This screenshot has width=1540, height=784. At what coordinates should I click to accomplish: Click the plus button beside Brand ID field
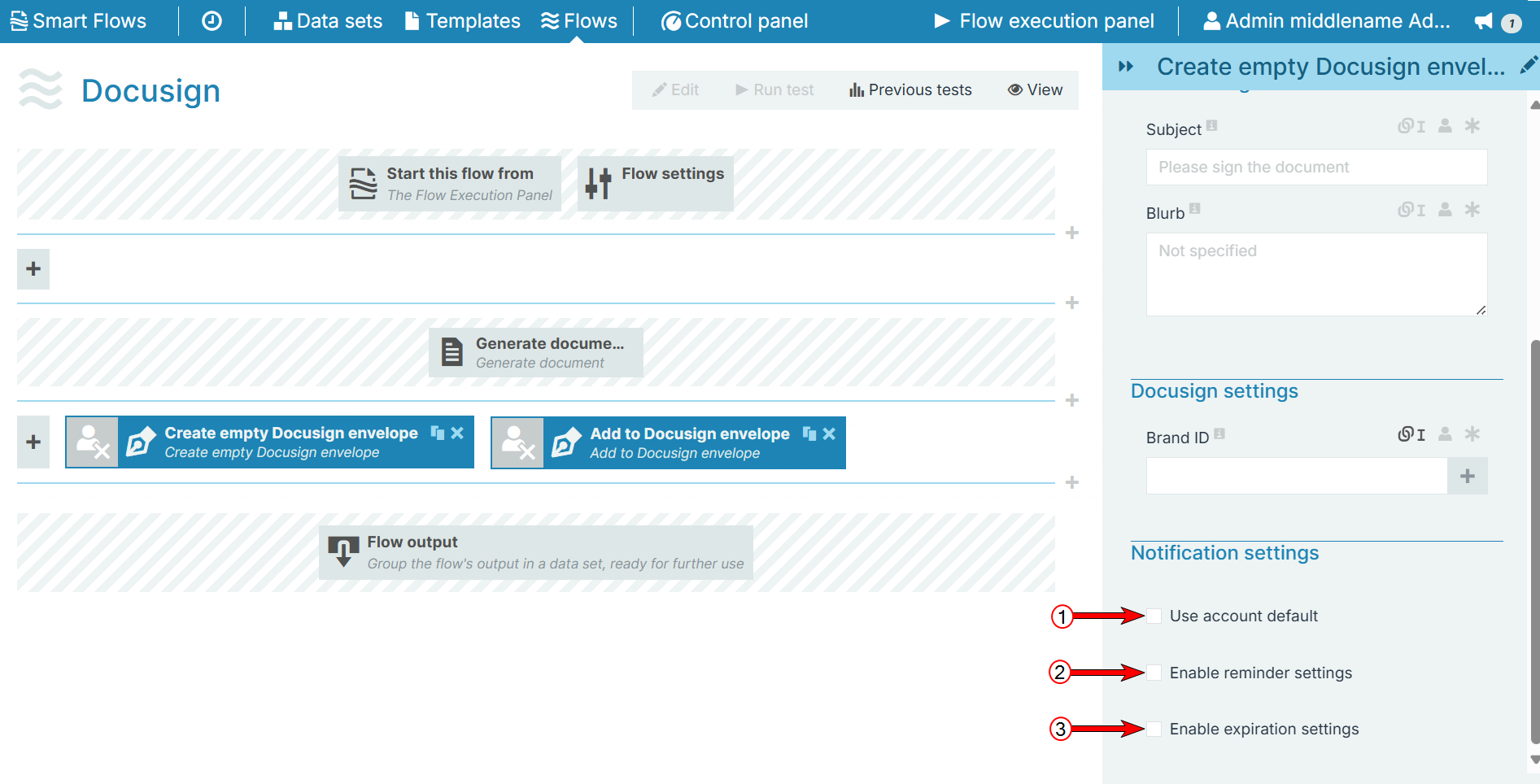pyautogui.click(x=1467, y=476)
